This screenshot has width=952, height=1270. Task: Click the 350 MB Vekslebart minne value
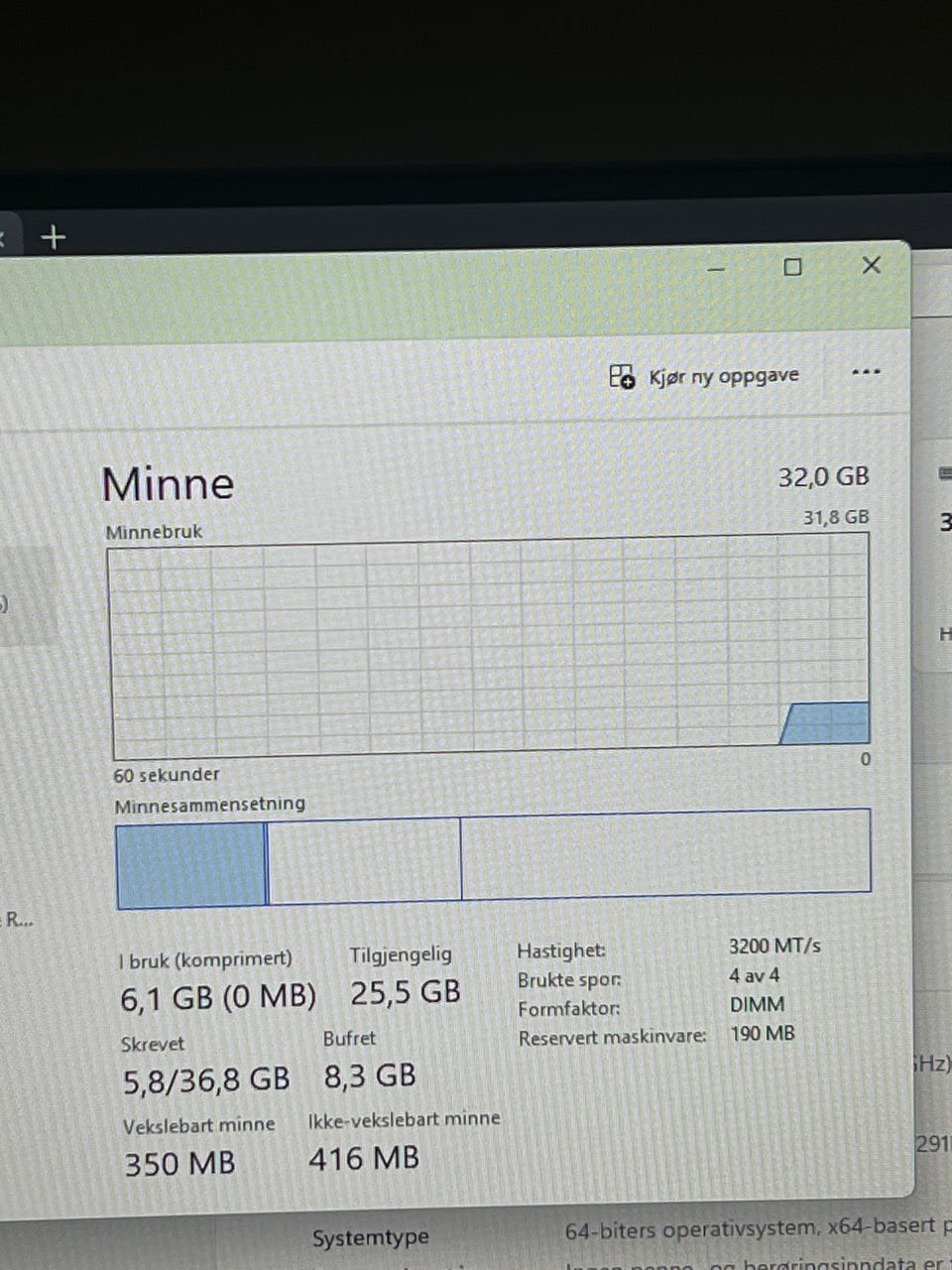[179, 1163]
